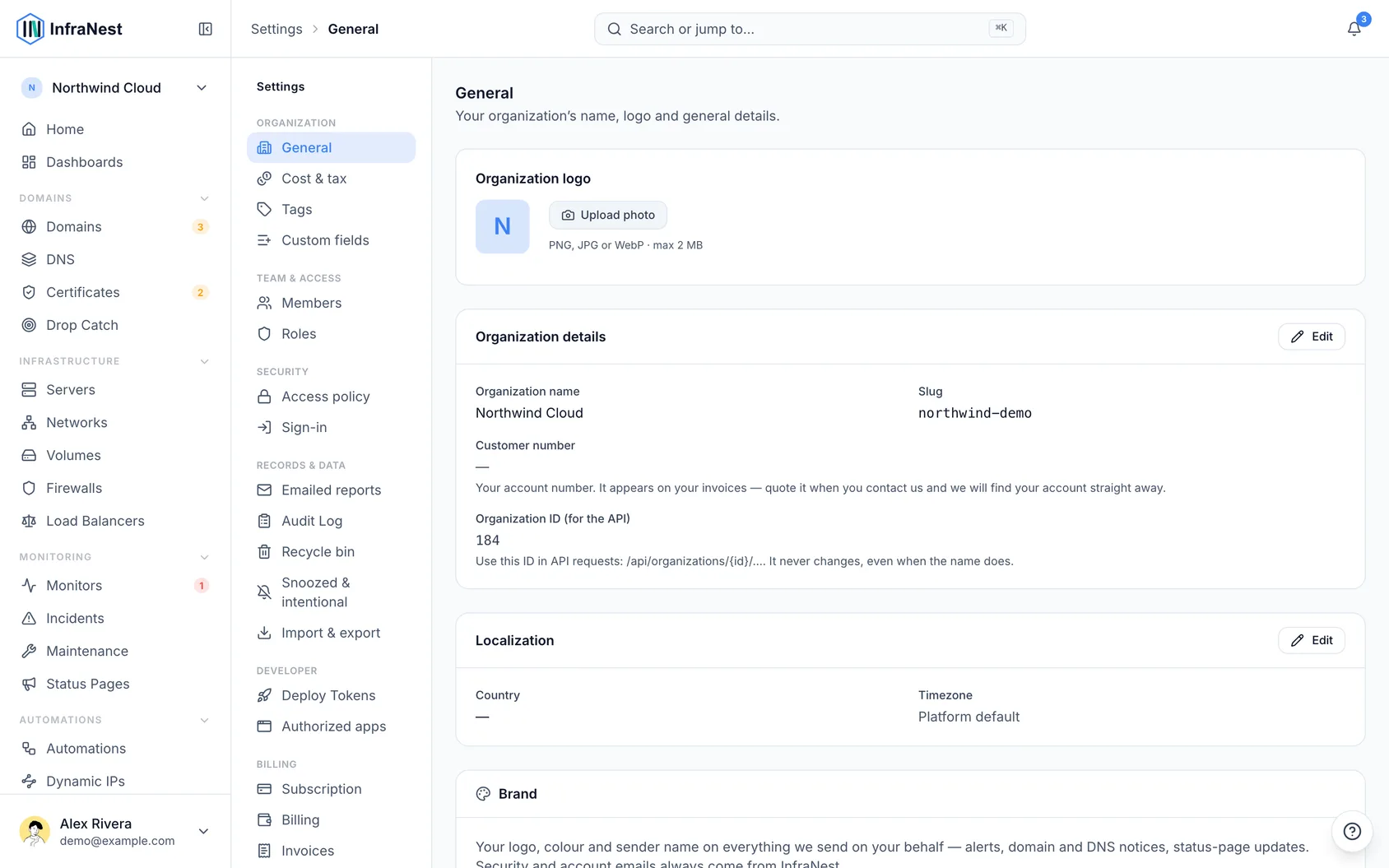Click the organization logo N thumbnail
This screenshot has width=1389, height=868.
pos(502,226)
